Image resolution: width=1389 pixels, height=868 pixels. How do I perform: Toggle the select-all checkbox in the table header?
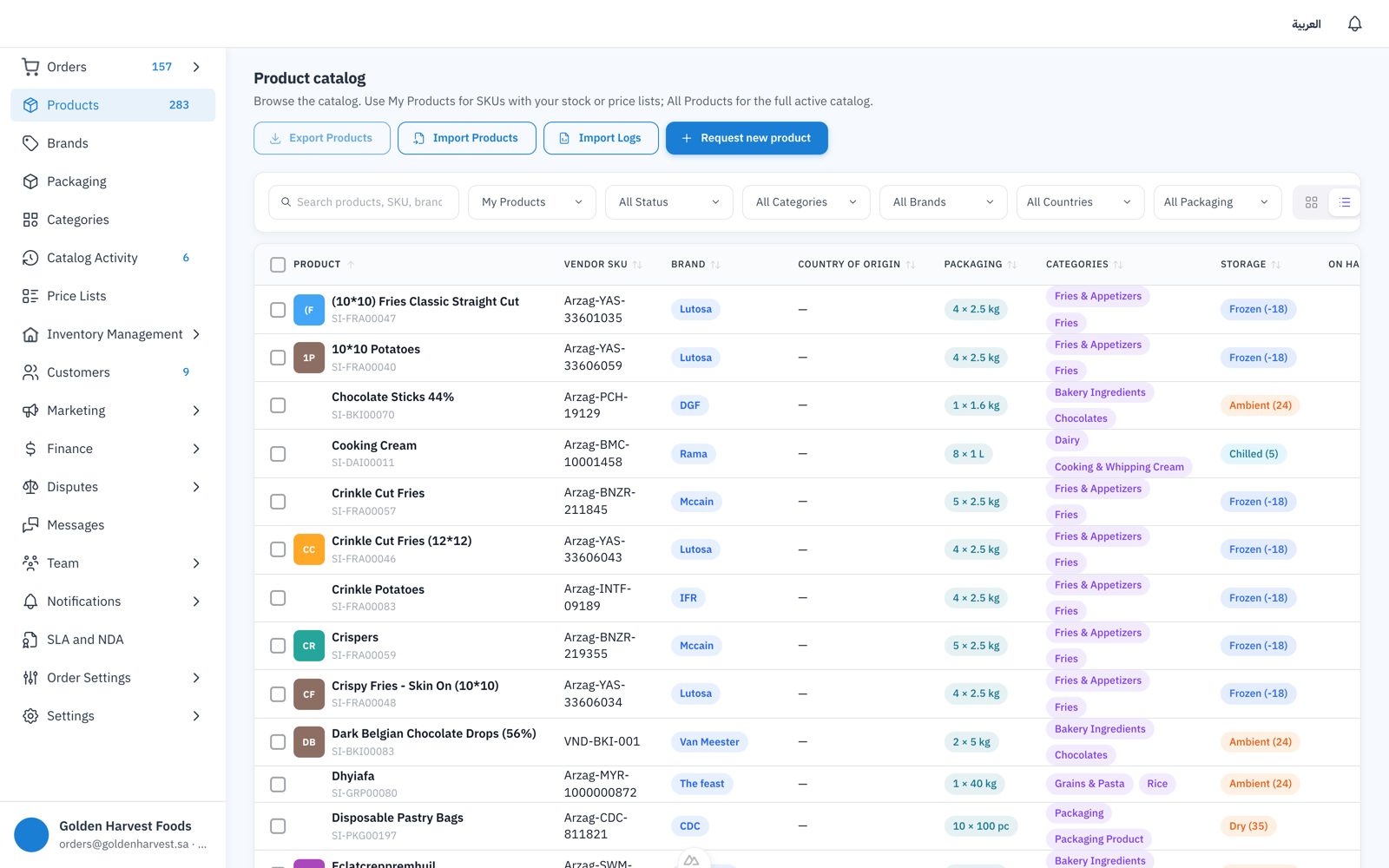pos(278,265)
